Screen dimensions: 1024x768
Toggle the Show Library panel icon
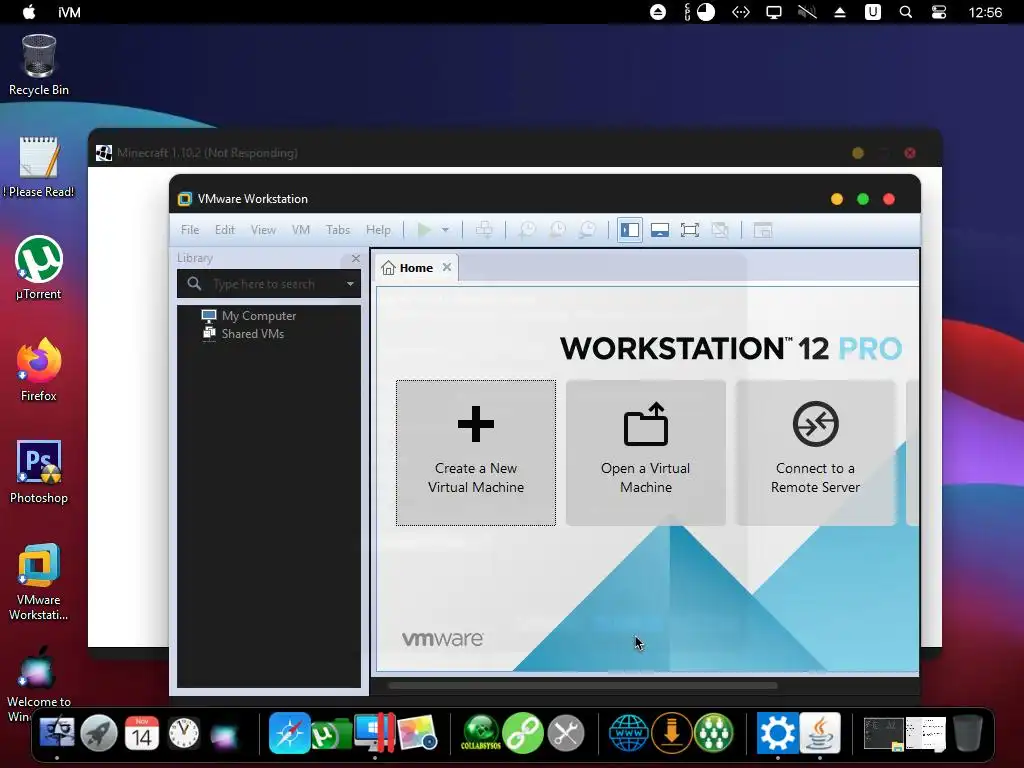click(630, 230)
